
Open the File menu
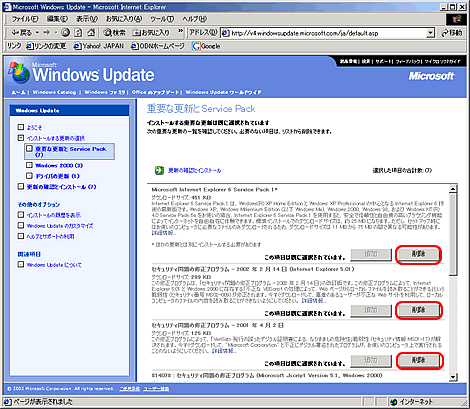click(25, 19)
